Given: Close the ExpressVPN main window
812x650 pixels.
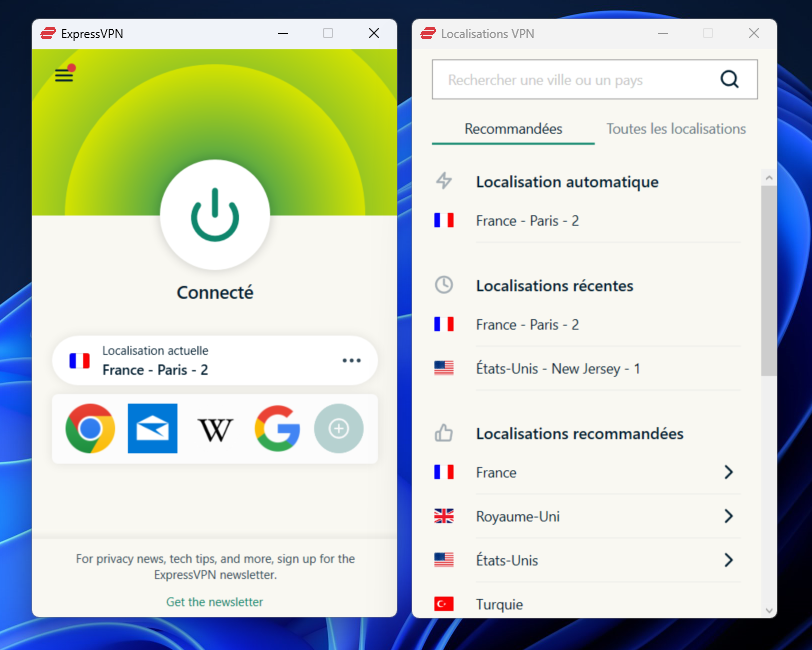Looking at the screenshot, I should (374, 33).
